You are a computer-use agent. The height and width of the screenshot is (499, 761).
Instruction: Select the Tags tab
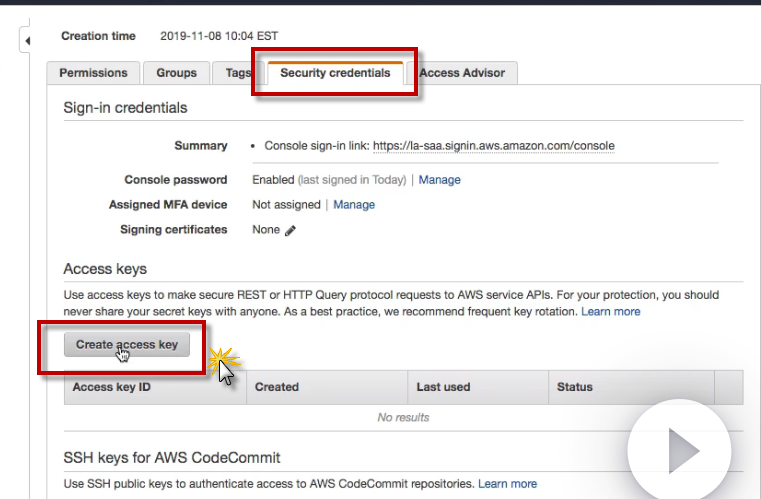click(x=238, y=73)
